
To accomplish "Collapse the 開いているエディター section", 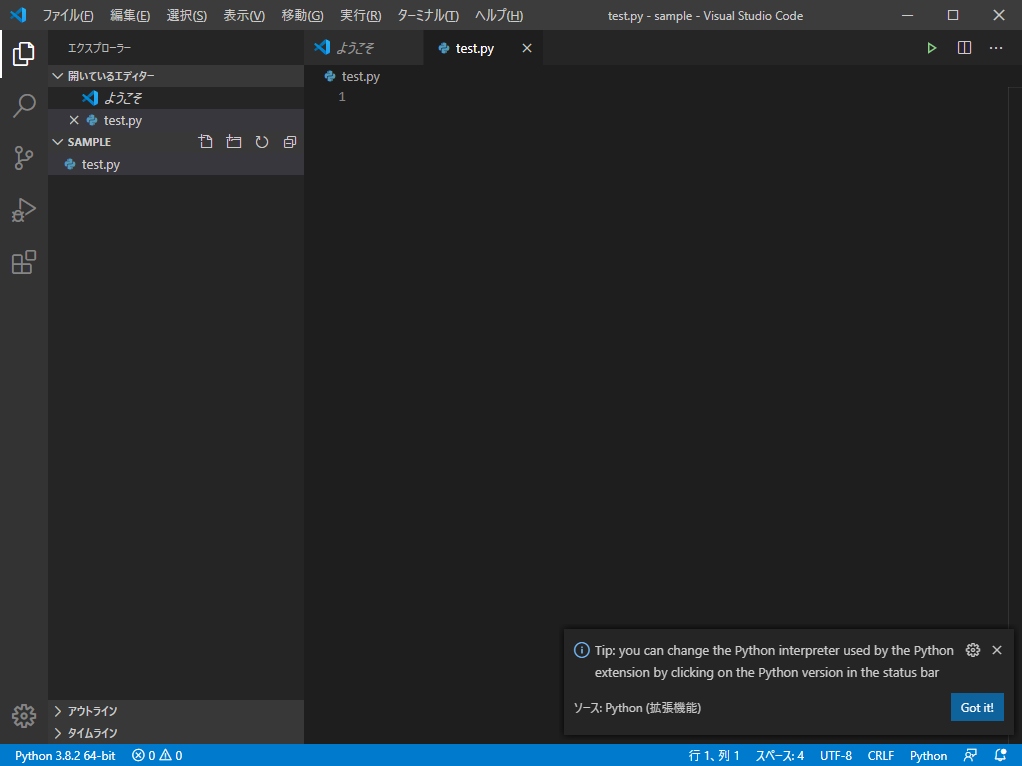I will point(110,76).
